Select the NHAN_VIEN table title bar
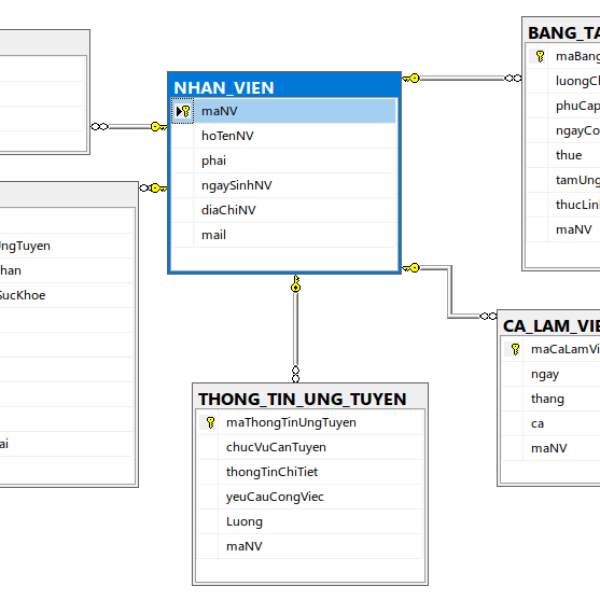Image resolution: width=600 pixels, height=600 pixels. (x=284, y=88)
